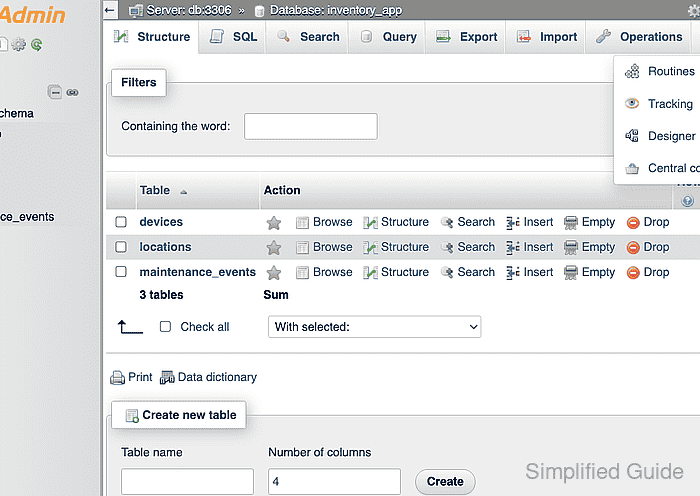Click the Print link
700x496 pixels.
131,377
